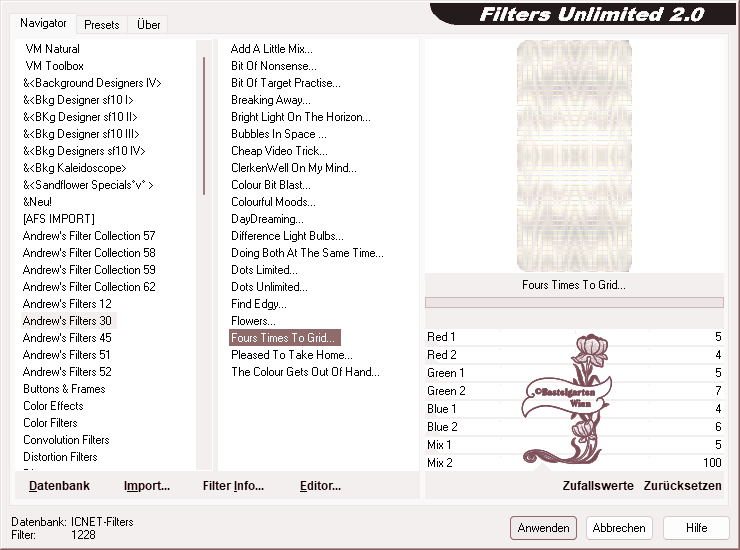This screenshot has height=550, width=740.
Task: Switch to the Navigator tab
Action: pos(43,23)
